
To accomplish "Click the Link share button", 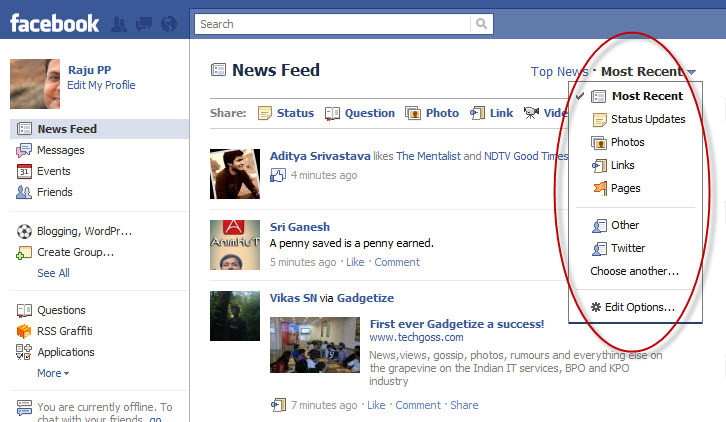I will coord(501,113).
